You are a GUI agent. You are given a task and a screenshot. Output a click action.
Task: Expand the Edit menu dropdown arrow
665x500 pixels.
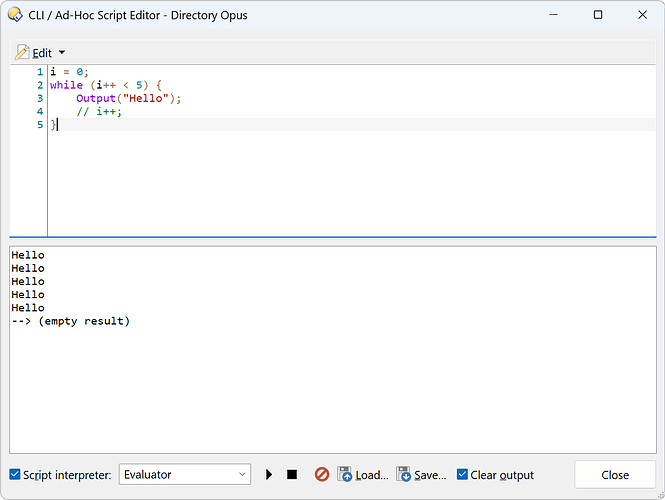pos(62,52)
